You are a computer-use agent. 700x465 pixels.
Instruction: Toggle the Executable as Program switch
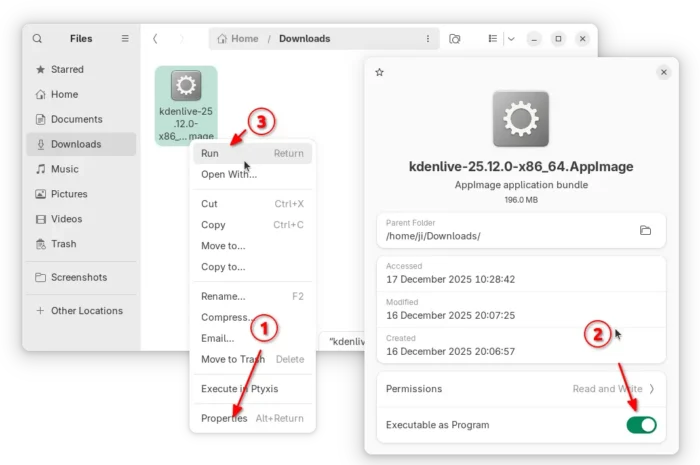(641, 425)
